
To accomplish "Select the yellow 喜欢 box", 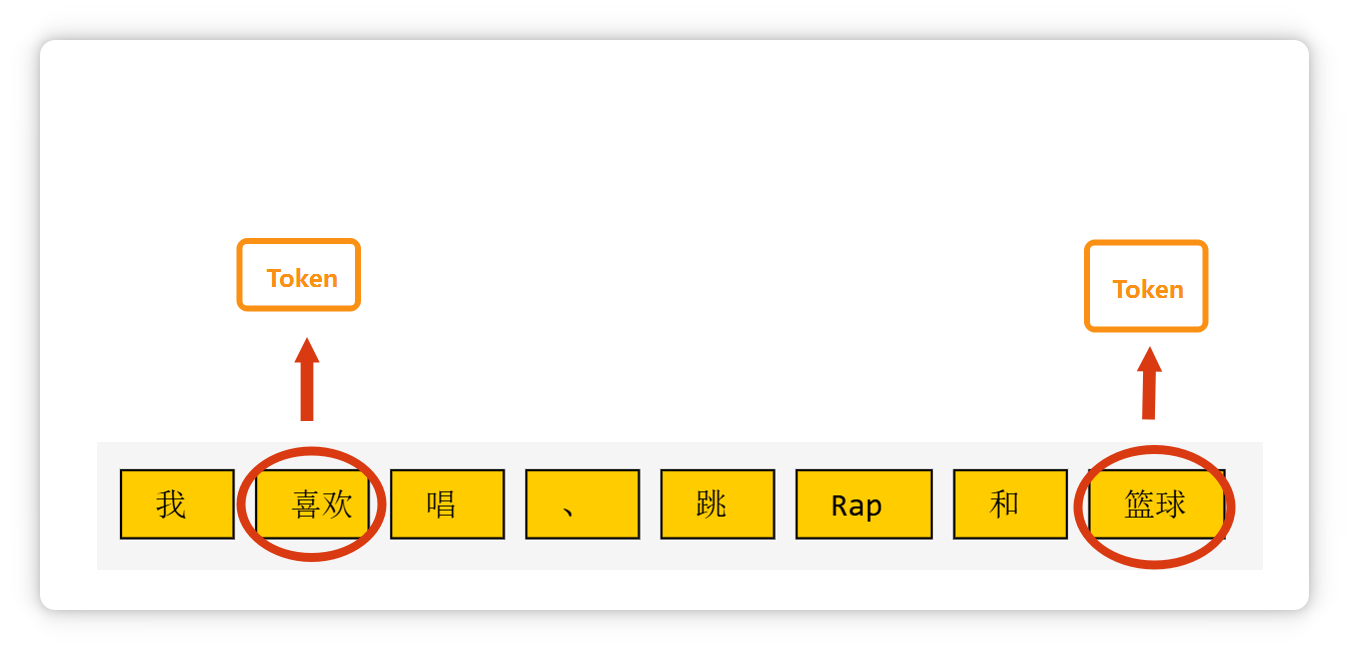I will 313,504.
